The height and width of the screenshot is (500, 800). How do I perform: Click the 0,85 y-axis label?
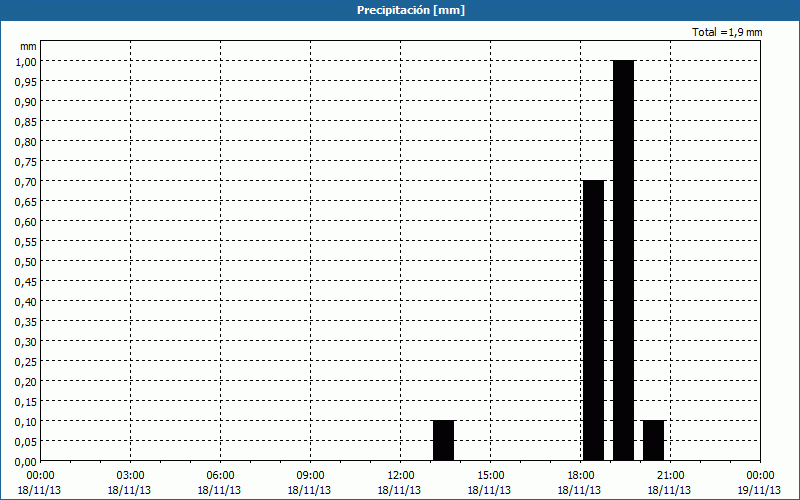tap(26, 121)
